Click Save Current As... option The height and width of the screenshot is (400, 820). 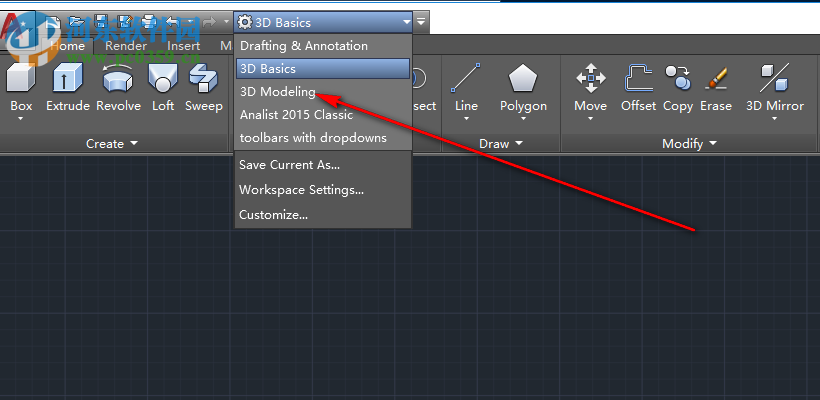coord(289,165)
